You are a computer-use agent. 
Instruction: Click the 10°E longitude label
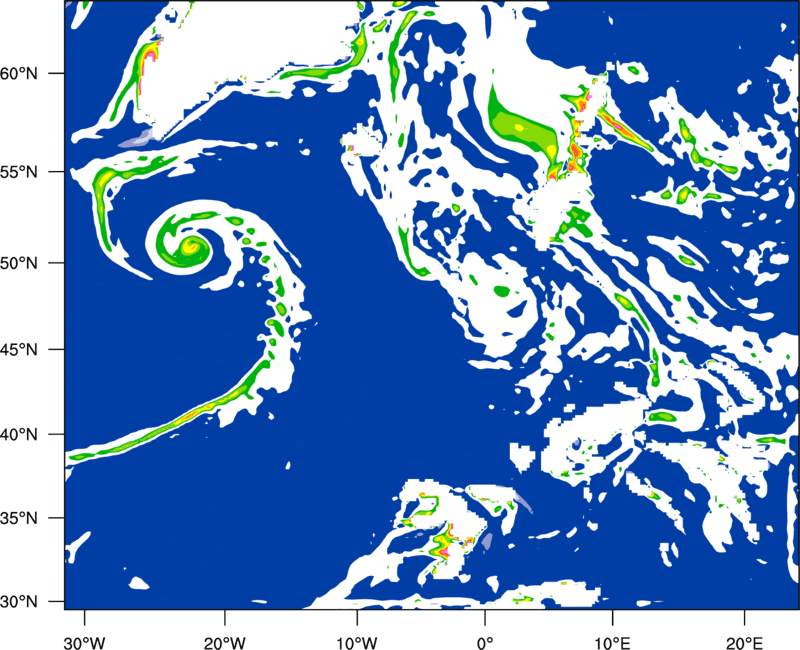tap(612, 643)
